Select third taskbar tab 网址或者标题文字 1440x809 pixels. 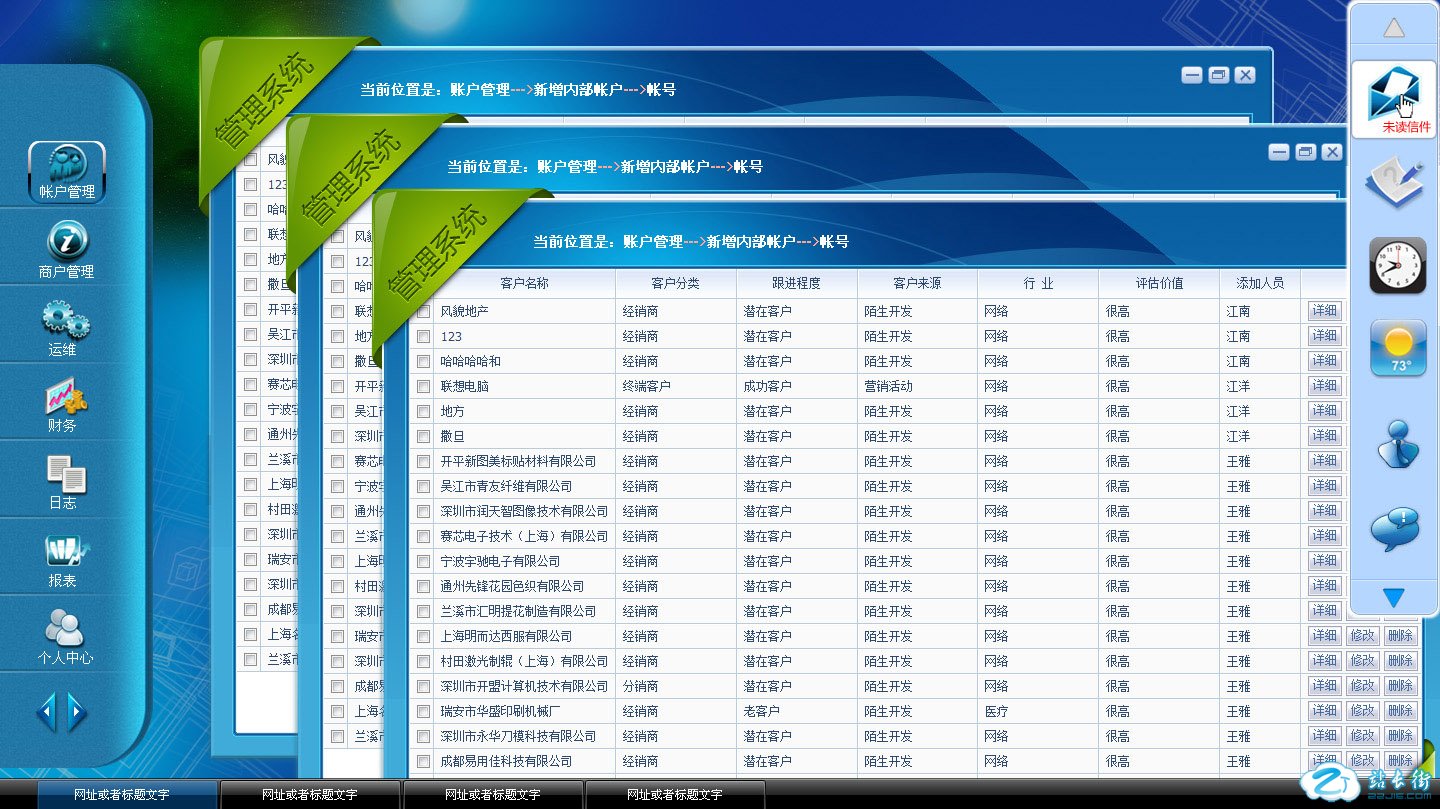click(x=493, y=795)
